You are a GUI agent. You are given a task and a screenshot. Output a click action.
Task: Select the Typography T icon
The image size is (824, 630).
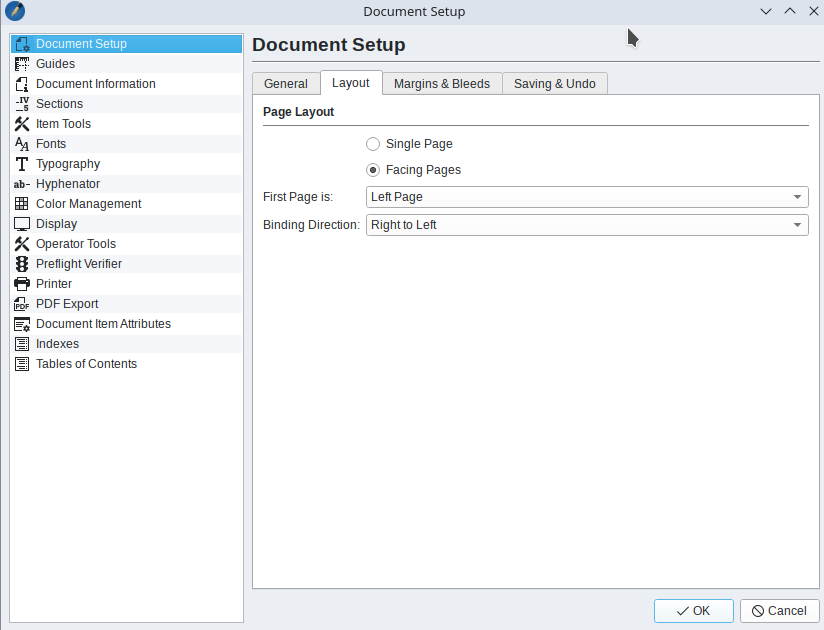[22, 164]
